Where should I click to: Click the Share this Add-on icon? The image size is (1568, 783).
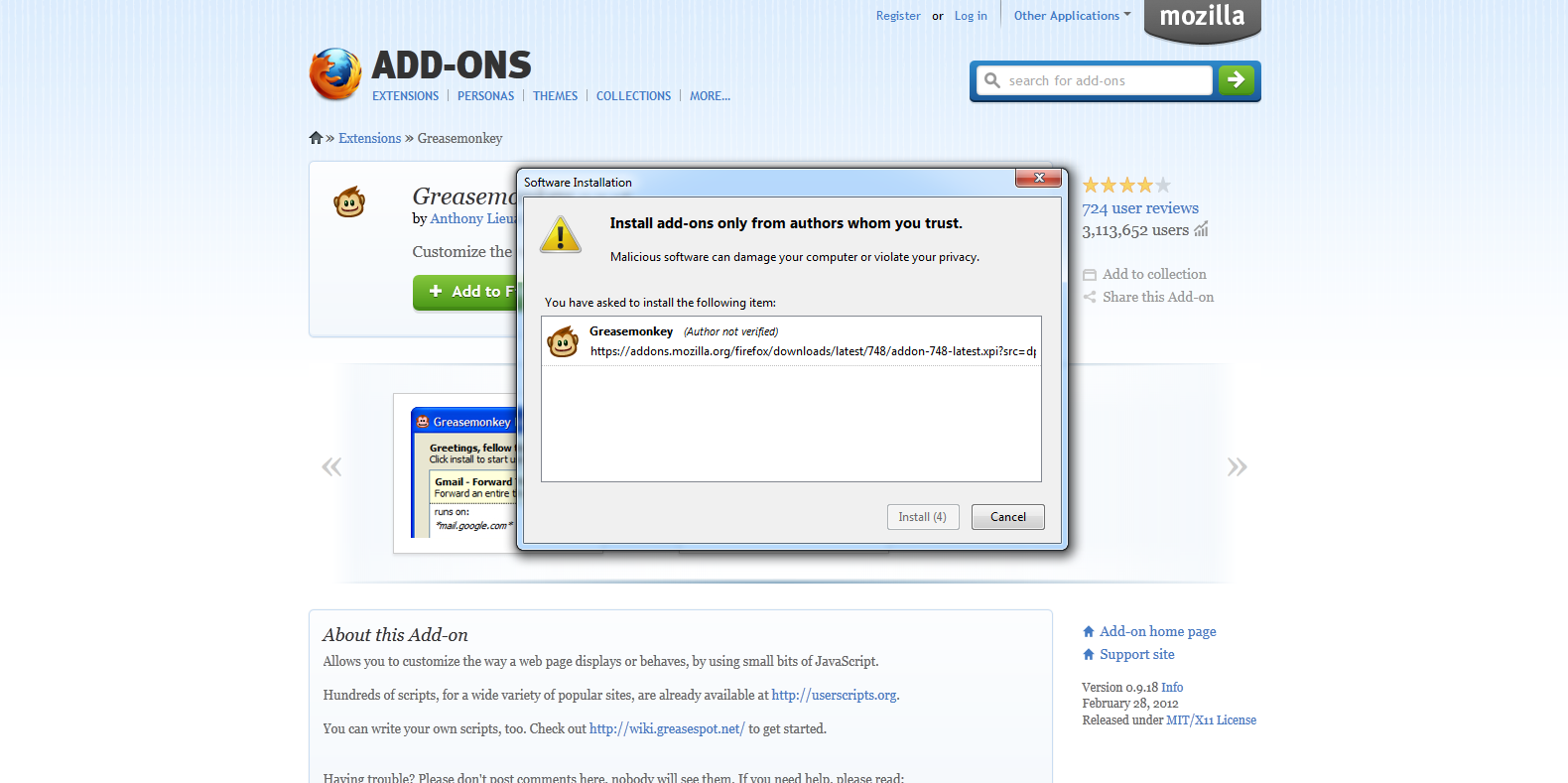click(x=1090, y=297)
